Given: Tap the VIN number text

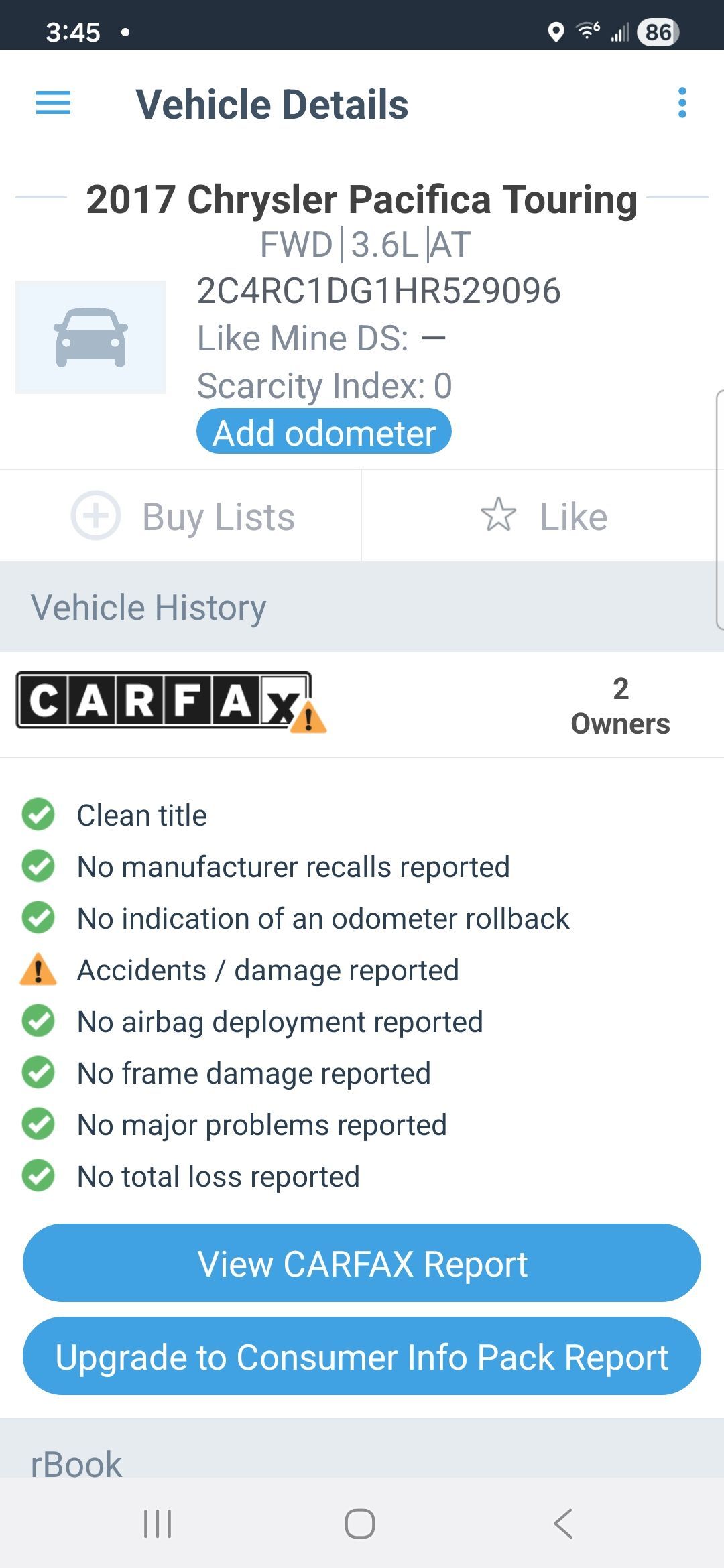Looking at the screenshot, I should [x=379, y=291].
